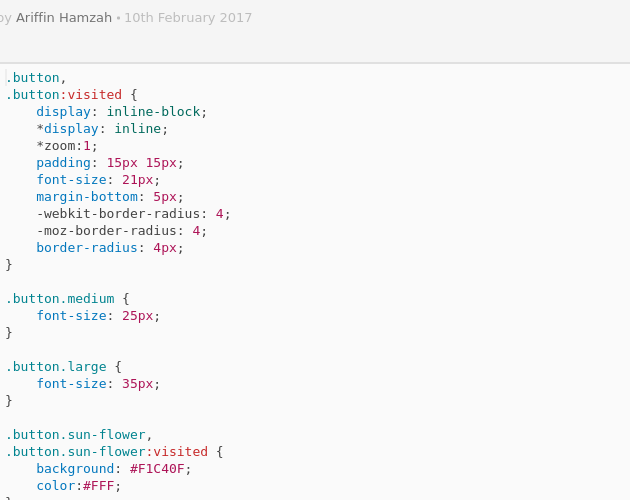The height and width of the screenshot is (500, 630).
Task: Click the .button:visited selector line
Action: pyautogui.click(x=72, y=94)
